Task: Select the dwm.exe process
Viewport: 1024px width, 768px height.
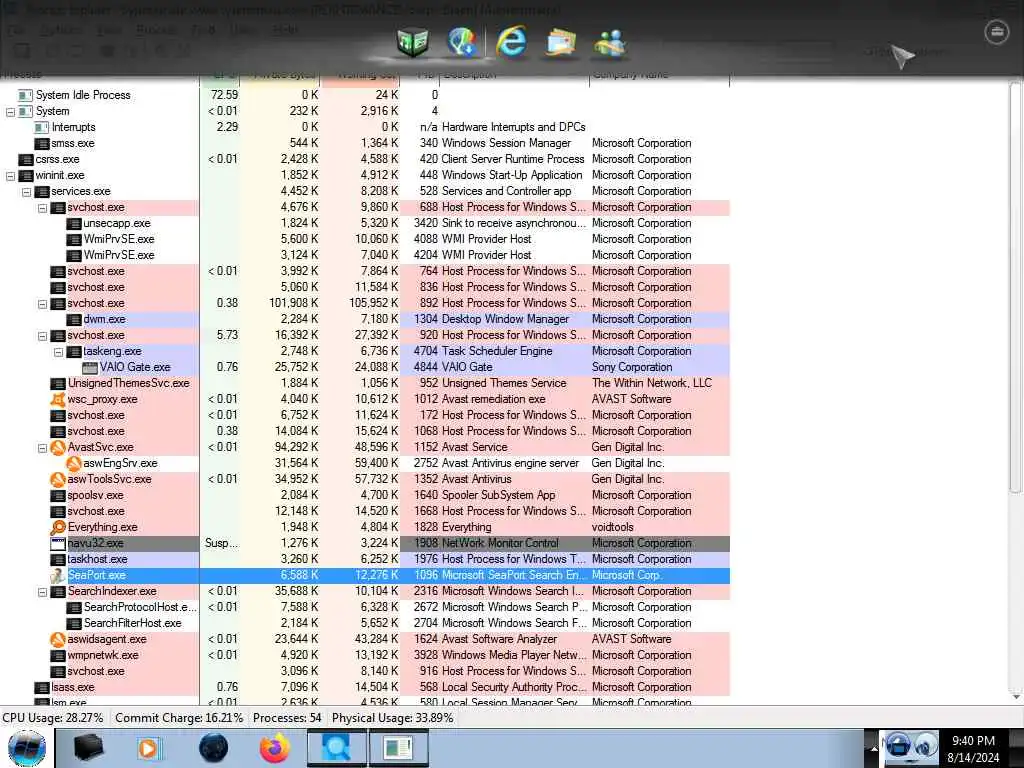Action: pos(104,319)
